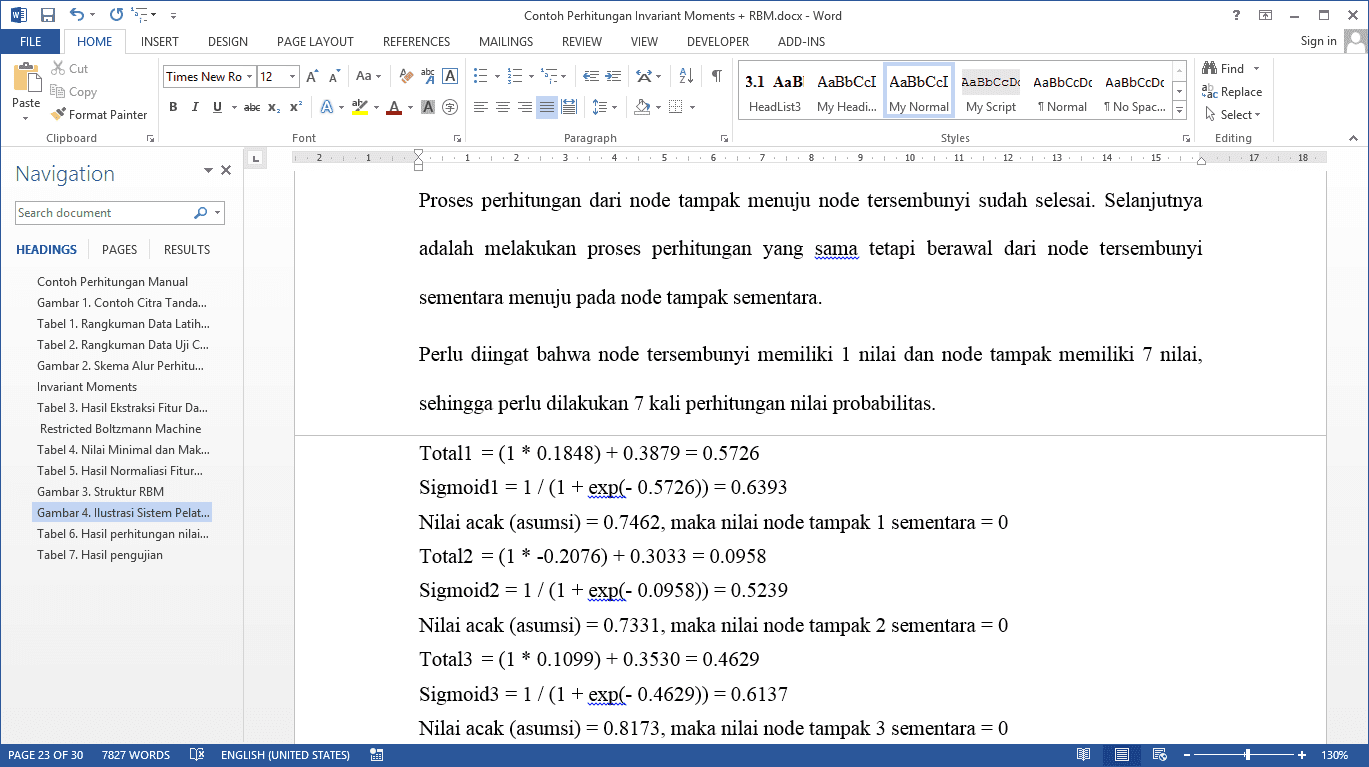The height and width of the screenshot is (767, 1369).
Task: Apply bullet list formatting
Action: coord(481,76)
